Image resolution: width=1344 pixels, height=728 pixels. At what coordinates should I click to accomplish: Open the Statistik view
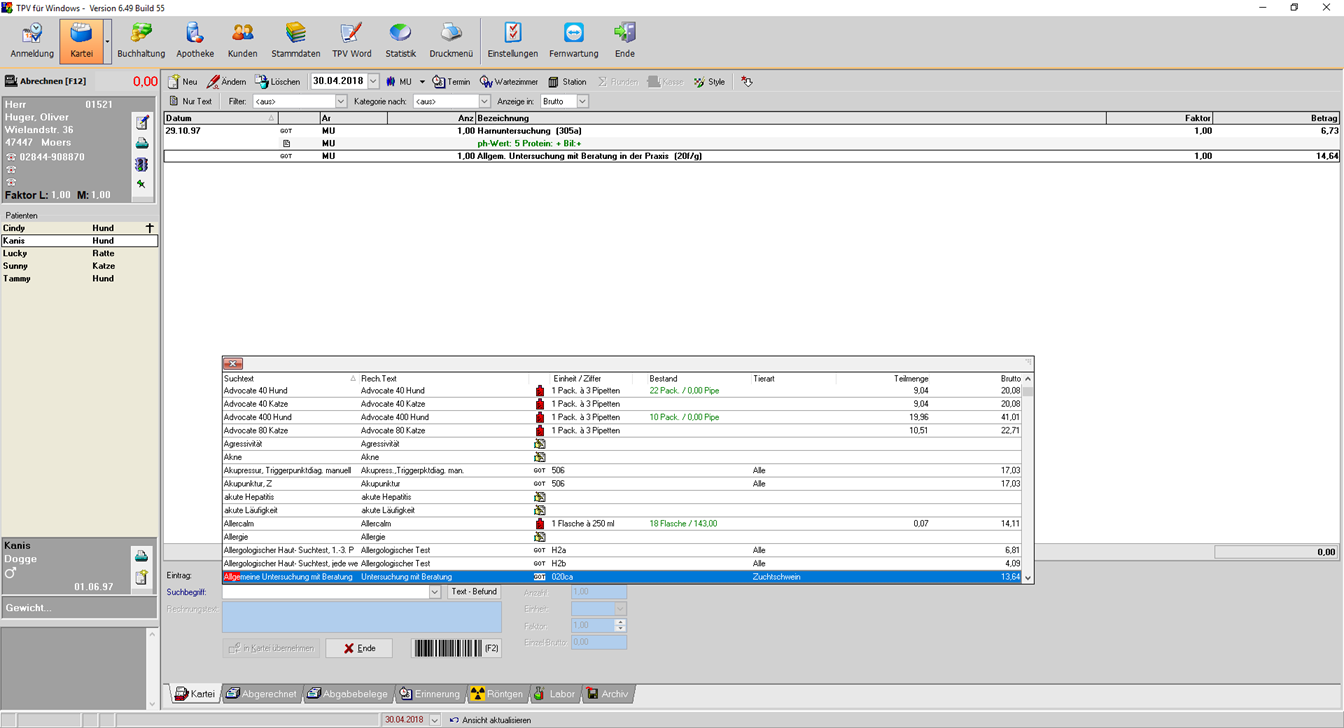click(400, 41)
